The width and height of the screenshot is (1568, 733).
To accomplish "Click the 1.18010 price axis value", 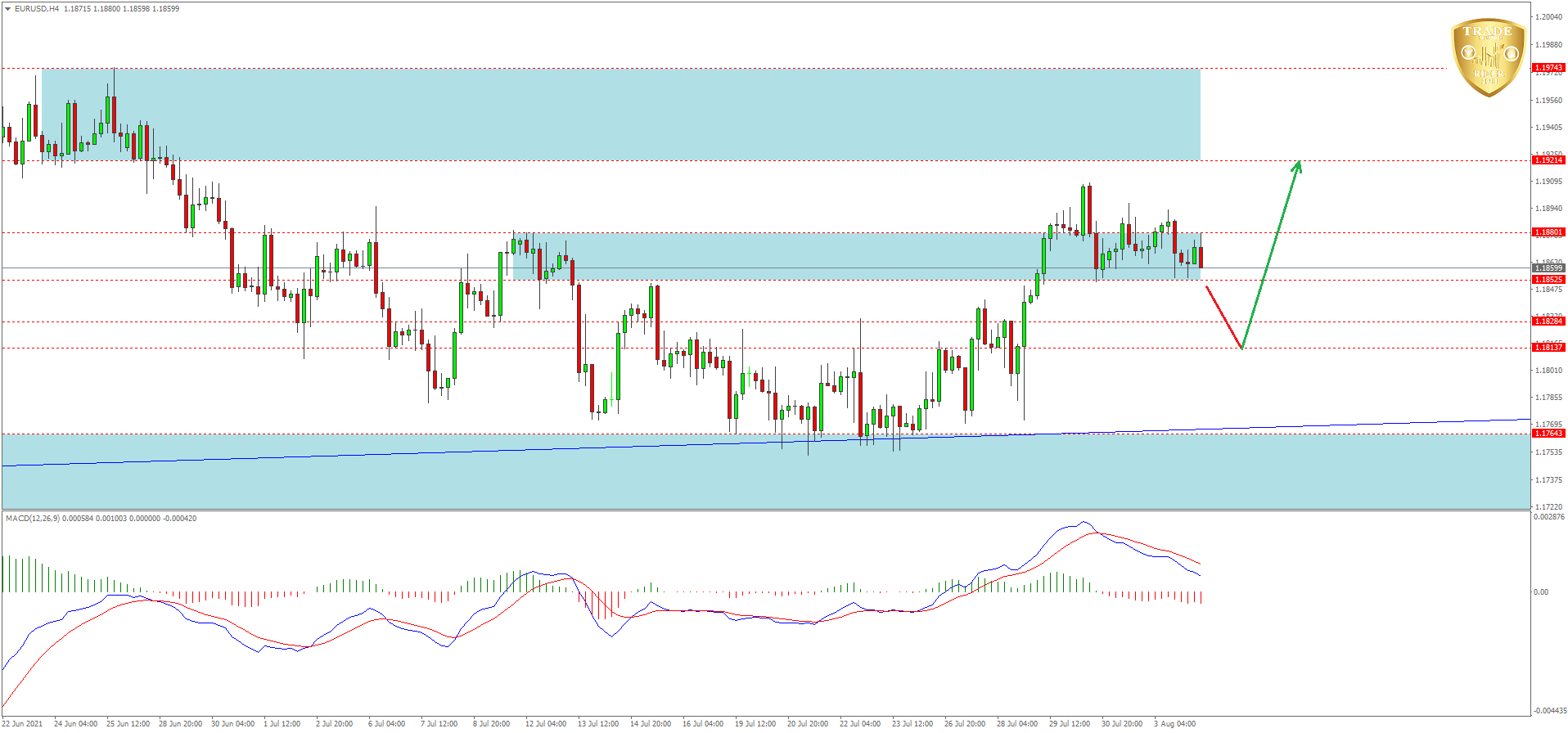I will point(1549,371).
